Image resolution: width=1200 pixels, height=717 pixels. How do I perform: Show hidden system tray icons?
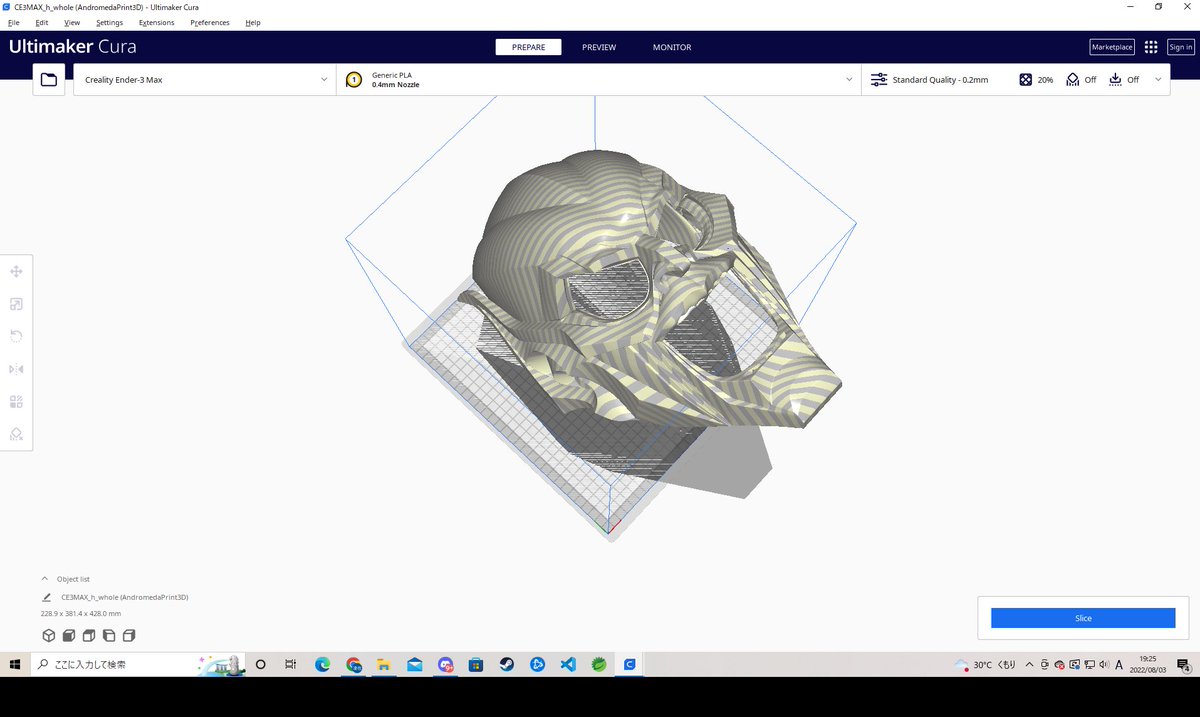pos(1030,664)
